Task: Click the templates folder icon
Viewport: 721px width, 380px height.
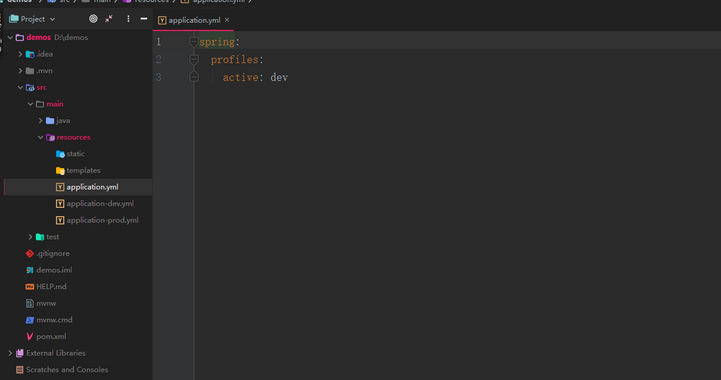Action: [60, 170]
